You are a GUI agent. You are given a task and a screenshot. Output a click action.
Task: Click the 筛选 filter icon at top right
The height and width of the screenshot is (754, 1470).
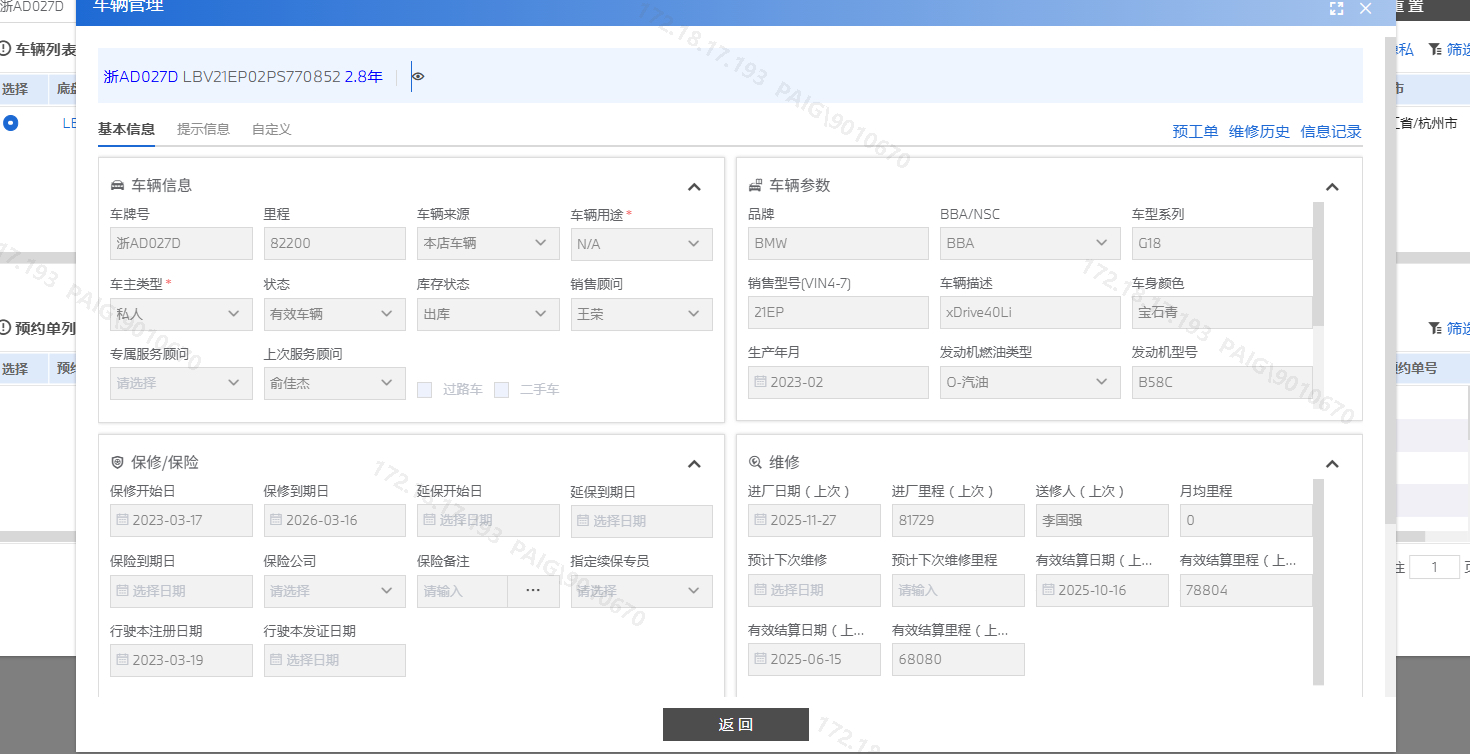(x=1435, y=49)
